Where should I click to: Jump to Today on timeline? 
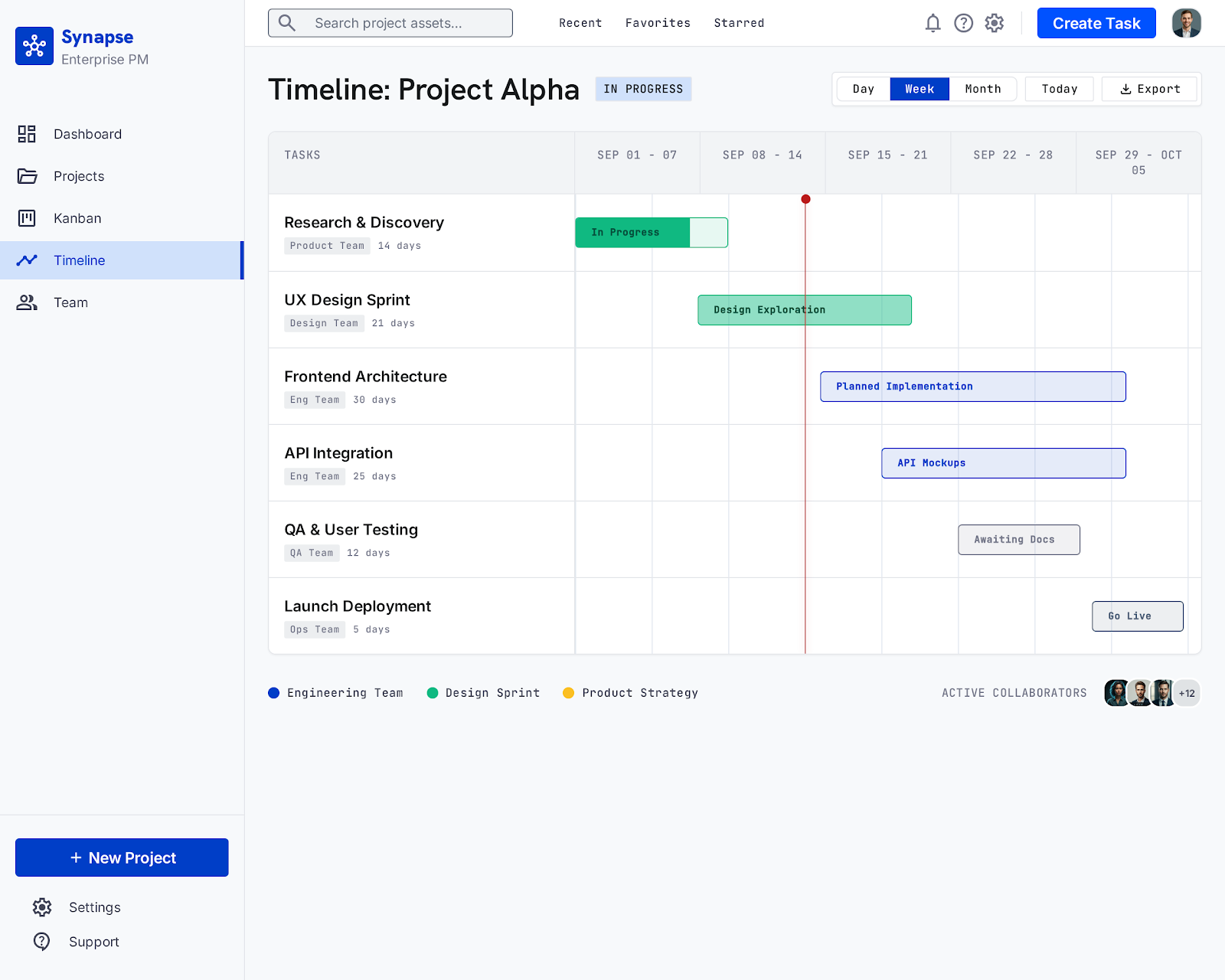pyautogui.click(x=1060, y=89)
